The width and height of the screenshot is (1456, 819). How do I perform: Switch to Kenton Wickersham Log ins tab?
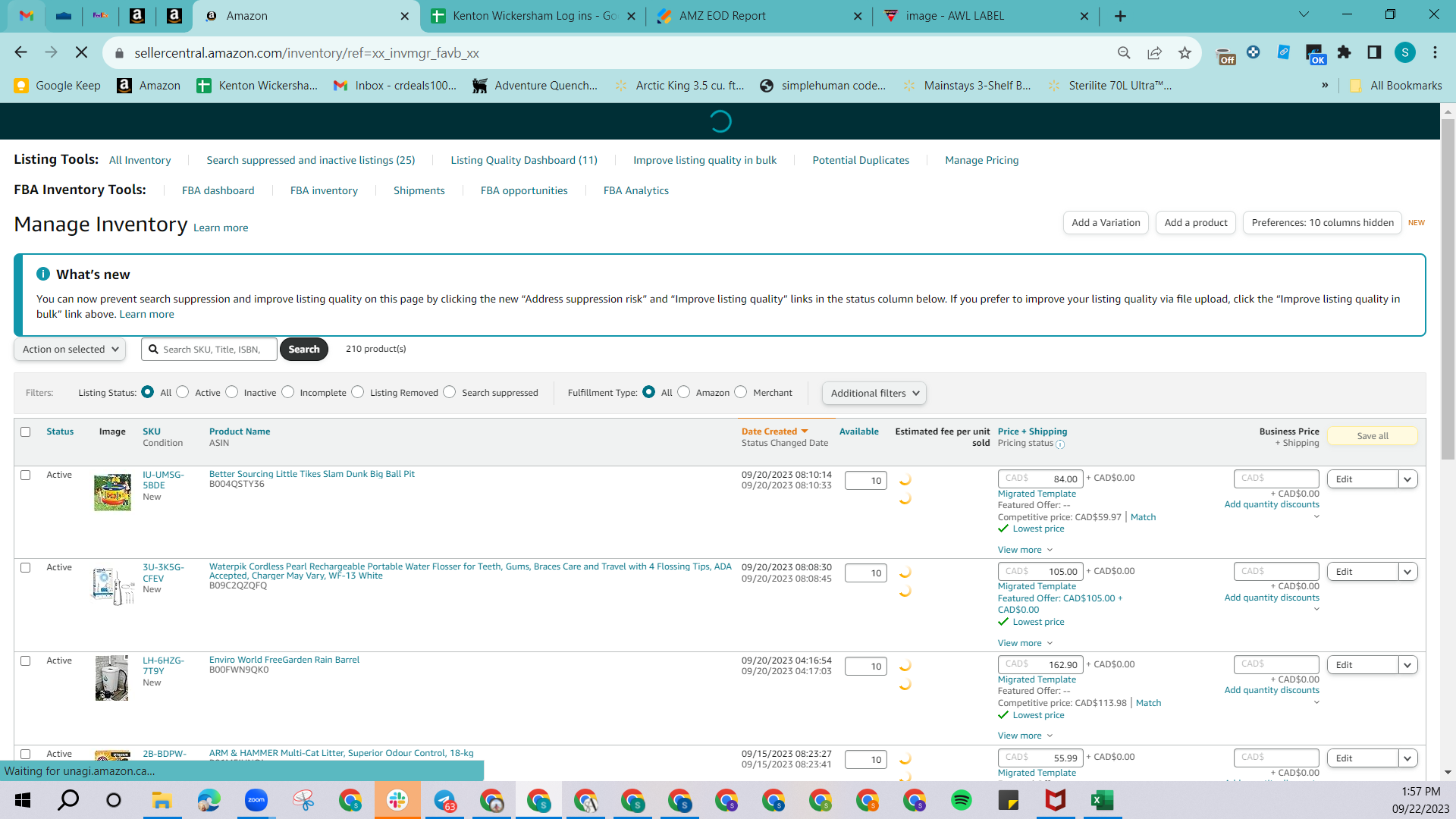pyautogui.click(x=532, y=16)
